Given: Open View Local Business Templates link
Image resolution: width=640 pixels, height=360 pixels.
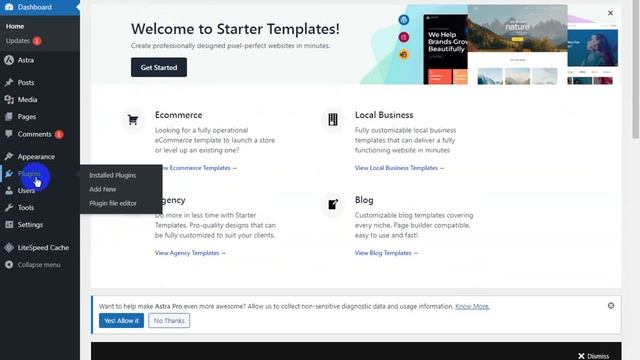Looking at the screenshot, I should [400, 168].
